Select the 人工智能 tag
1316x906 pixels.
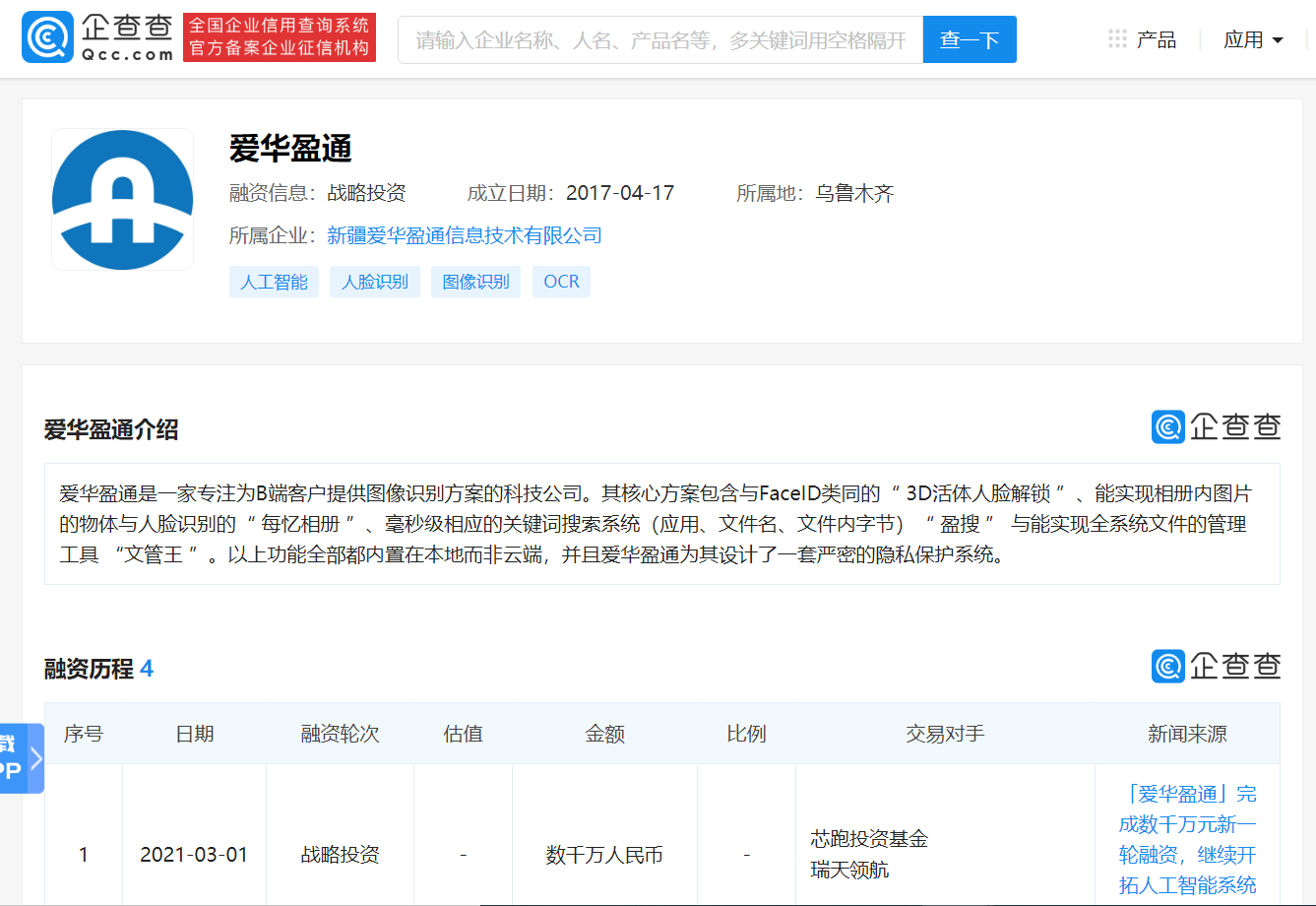(x=275, y=282)
